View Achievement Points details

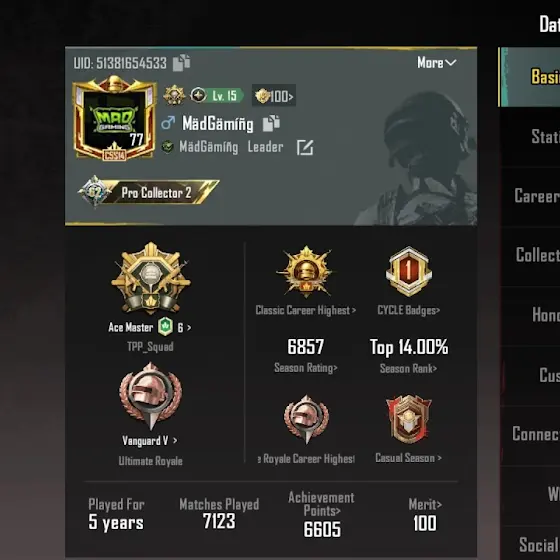point(322,515)
